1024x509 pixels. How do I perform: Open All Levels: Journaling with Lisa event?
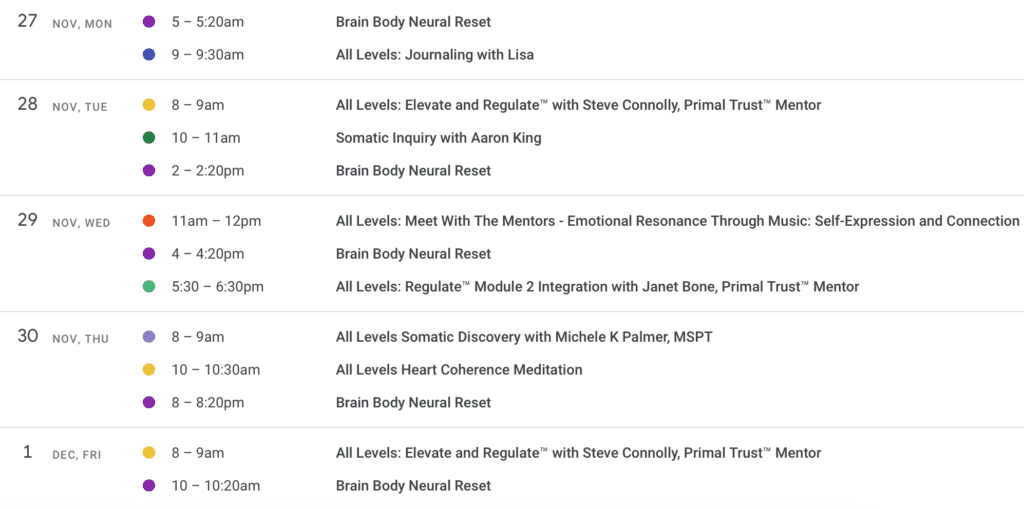pyautogui.click(x=434, y=55)
